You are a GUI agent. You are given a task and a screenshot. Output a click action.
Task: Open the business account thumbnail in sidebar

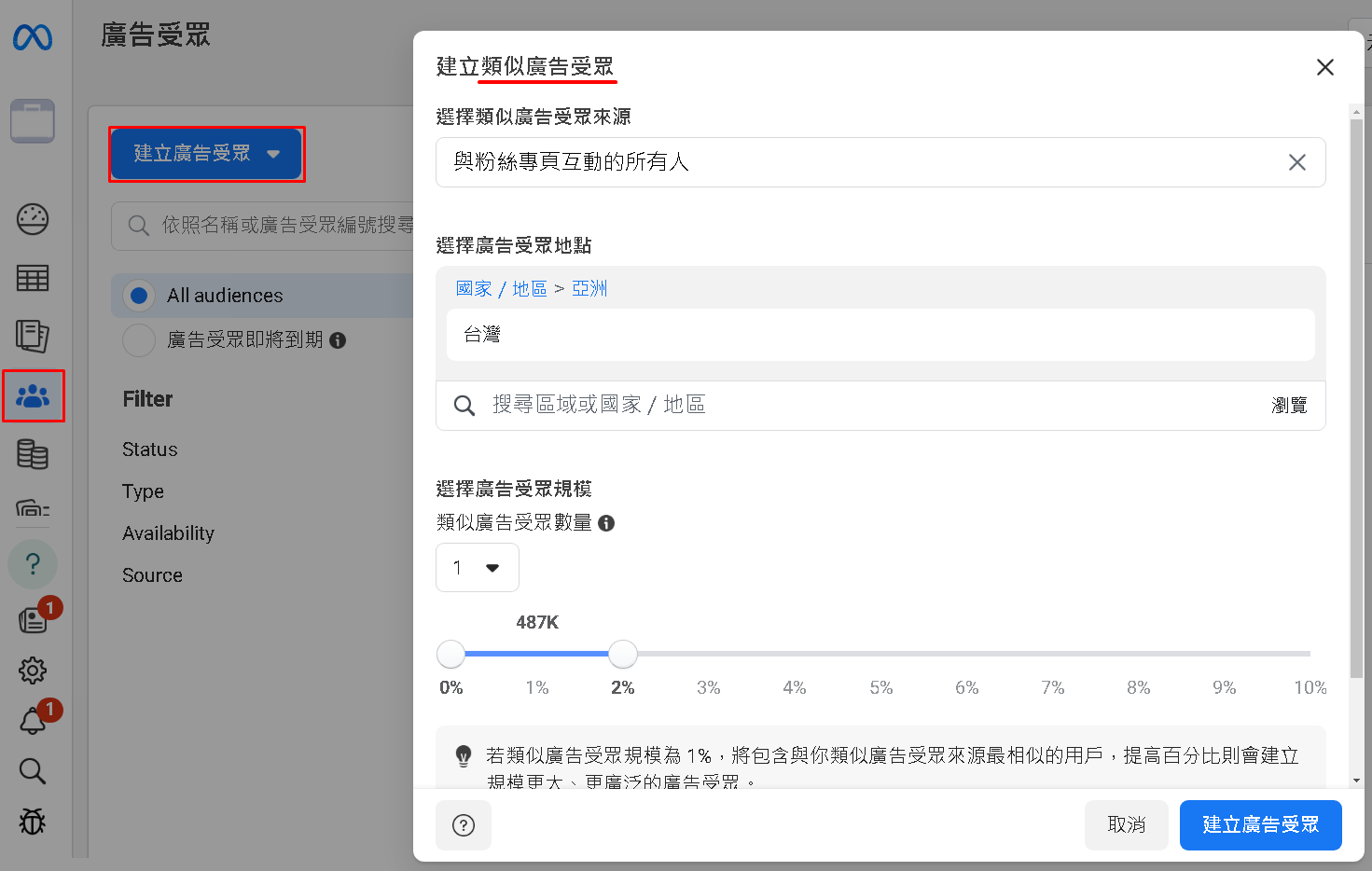click(33, 121)
